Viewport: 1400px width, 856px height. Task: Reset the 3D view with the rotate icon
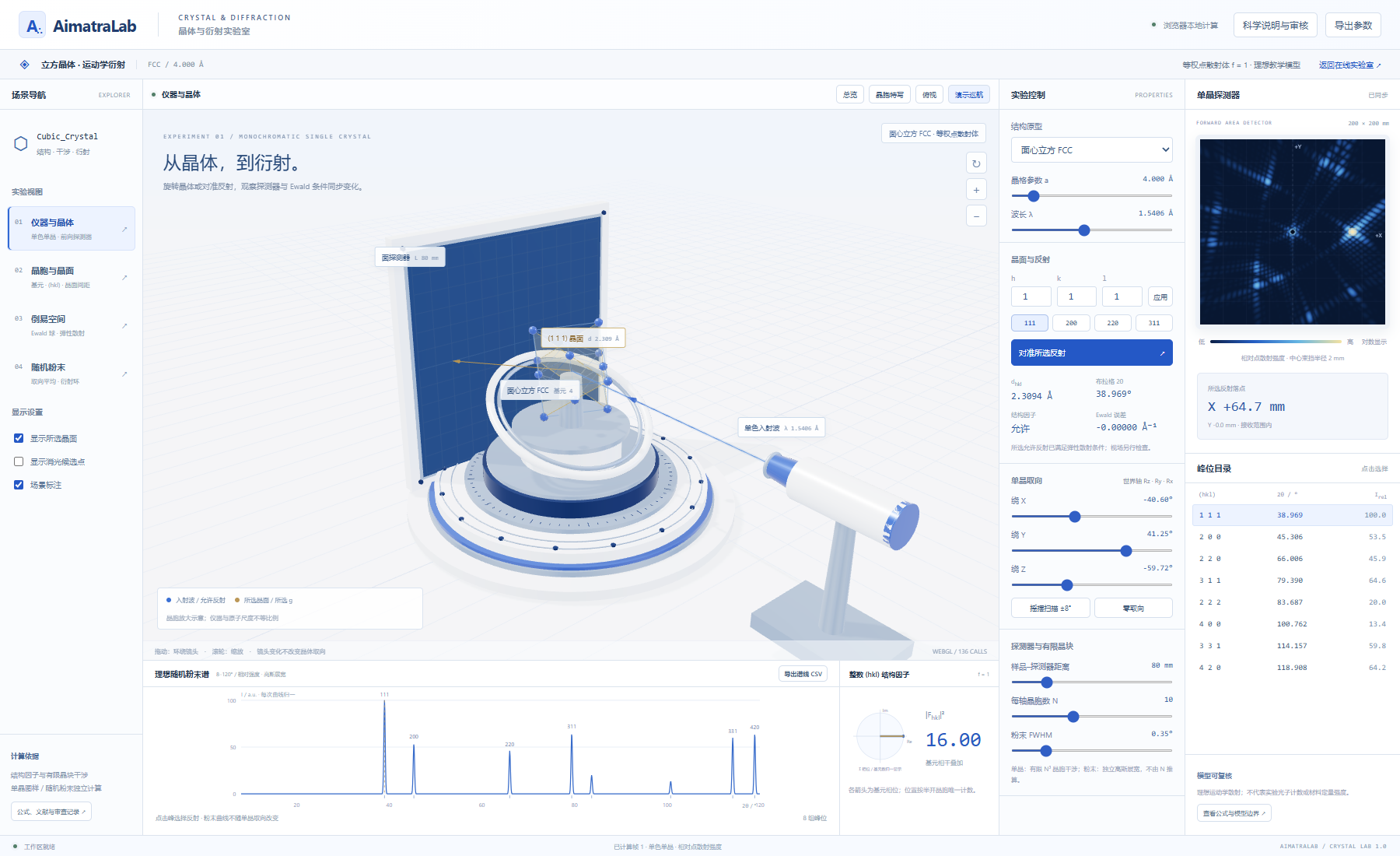976,163
